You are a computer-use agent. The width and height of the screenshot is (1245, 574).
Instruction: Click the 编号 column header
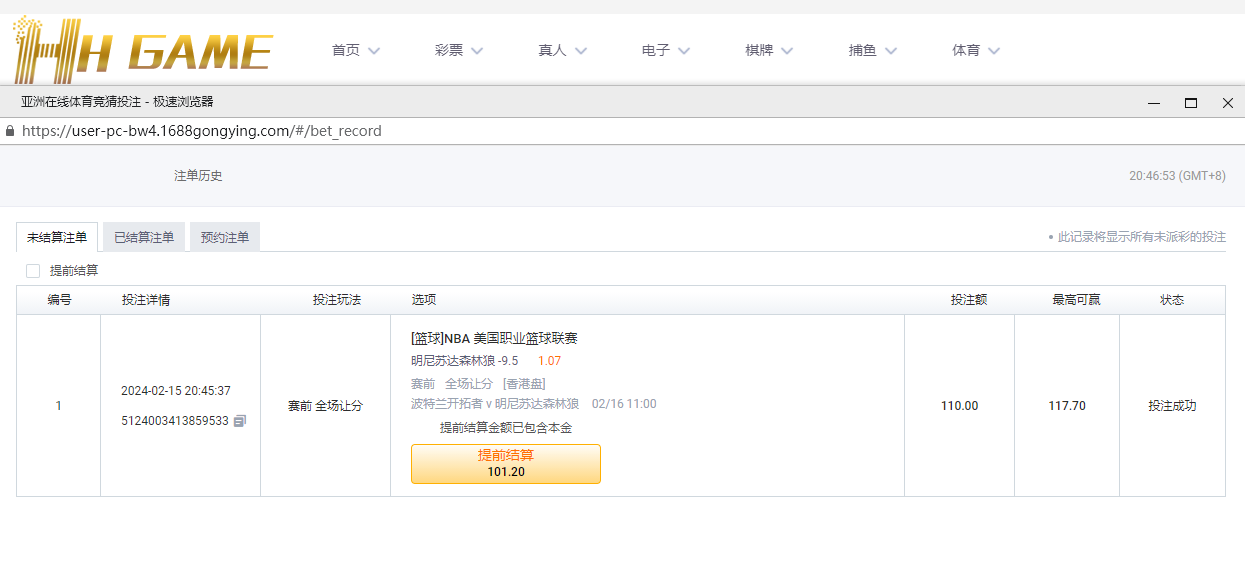click(x=59, y=300)
